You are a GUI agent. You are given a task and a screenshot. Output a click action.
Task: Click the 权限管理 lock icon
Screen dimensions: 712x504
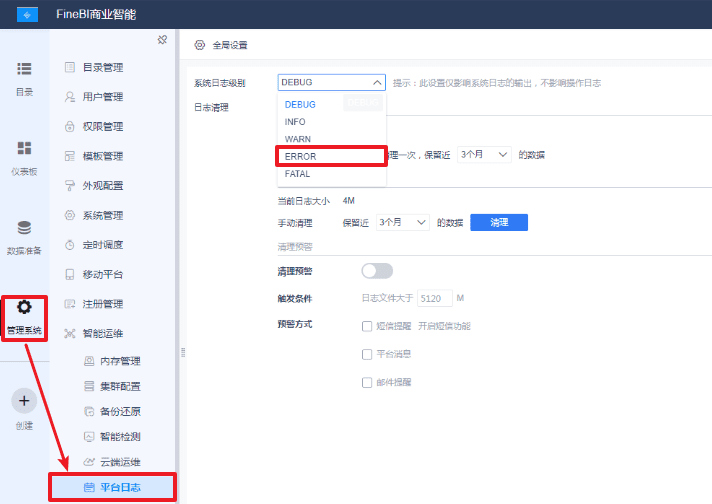tap(69, 127)
